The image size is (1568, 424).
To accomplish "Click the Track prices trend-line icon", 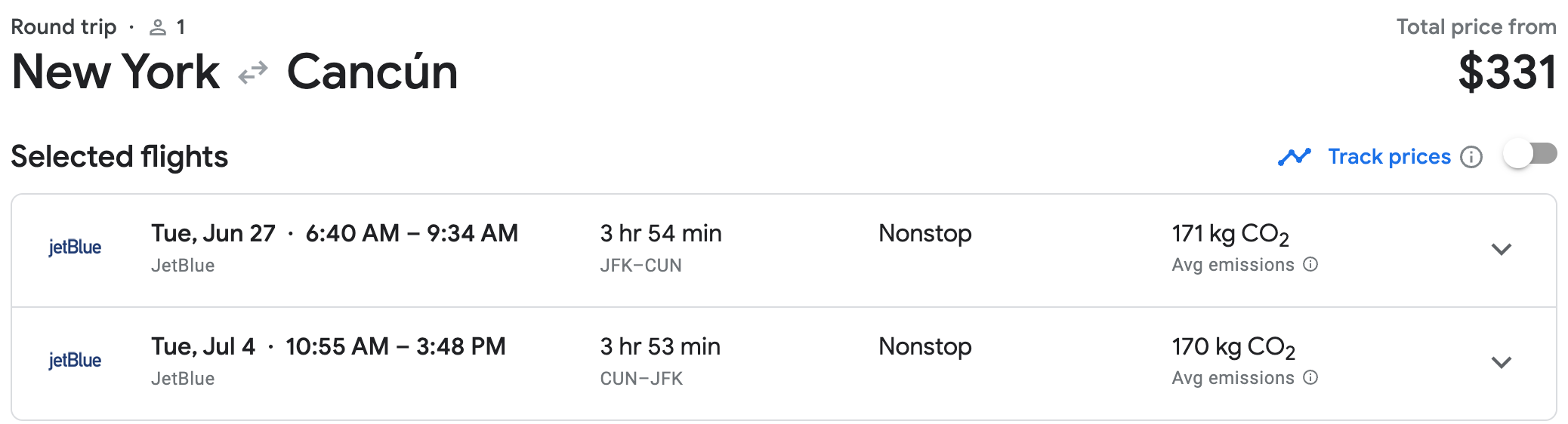I will point(1295,157).
